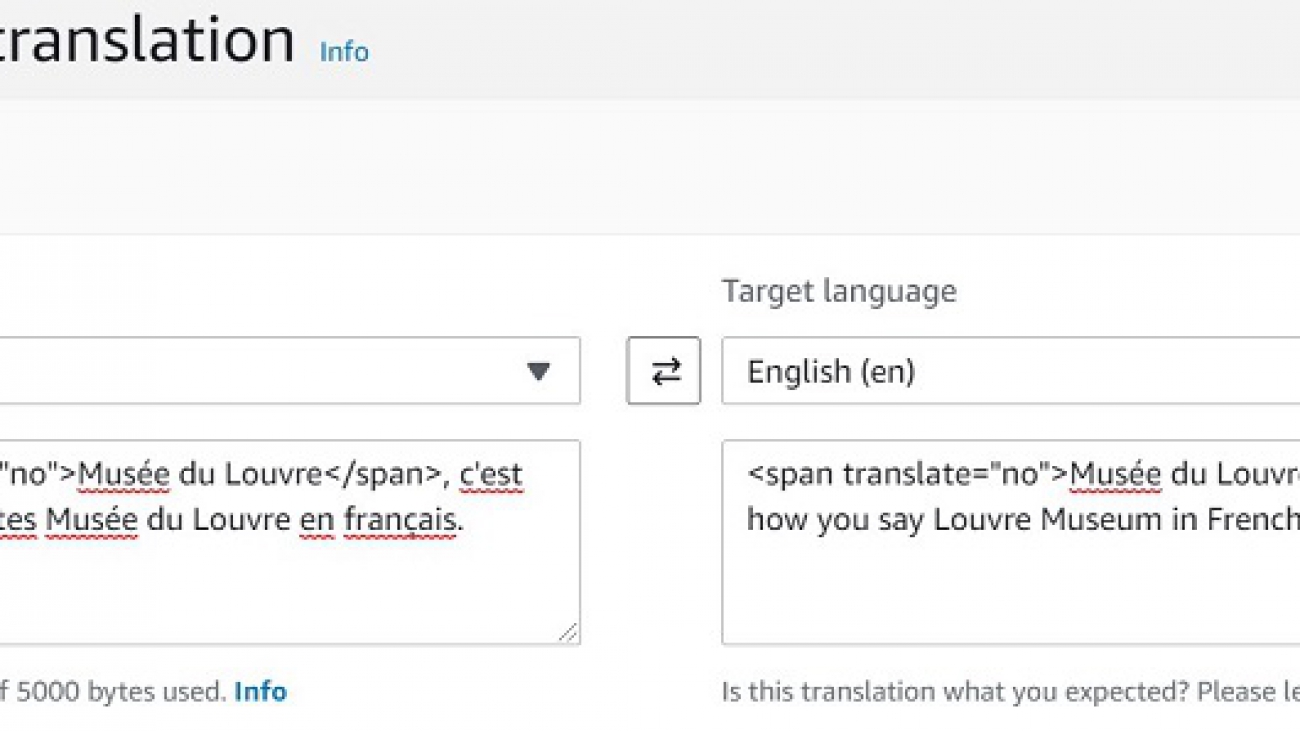Open the English (en) target language dropdown
Viewport: 1300px width, 731px height.
[x=1010, y=371]
